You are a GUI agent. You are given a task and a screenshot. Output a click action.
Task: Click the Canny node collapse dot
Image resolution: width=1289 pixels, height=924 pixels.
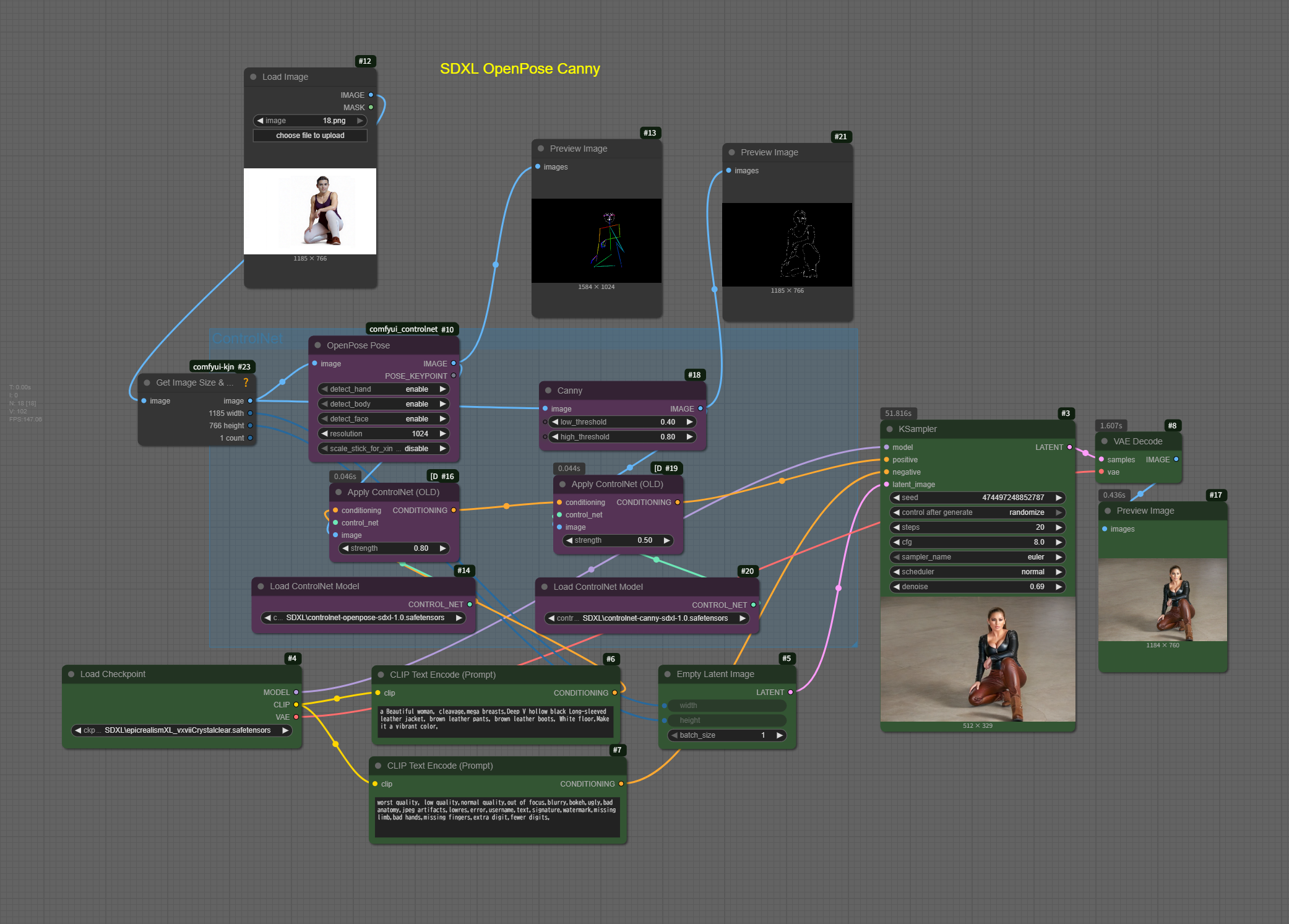[x=548, y=391]
